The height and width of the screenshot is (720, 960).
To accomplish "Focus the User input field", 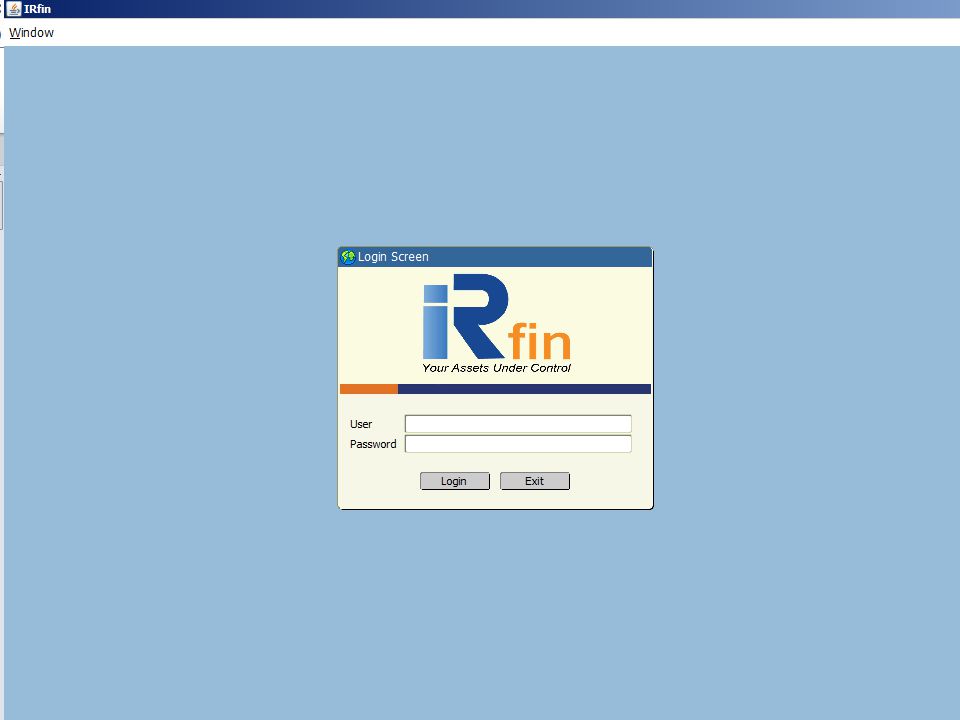I will click(518, 424).
